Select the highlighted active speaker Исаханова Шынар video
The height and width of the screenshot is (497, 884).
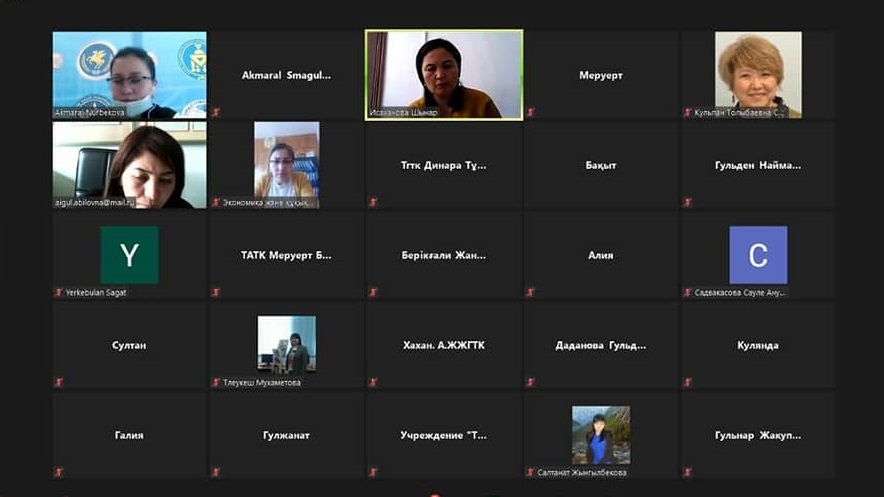(x=444, y=75)
